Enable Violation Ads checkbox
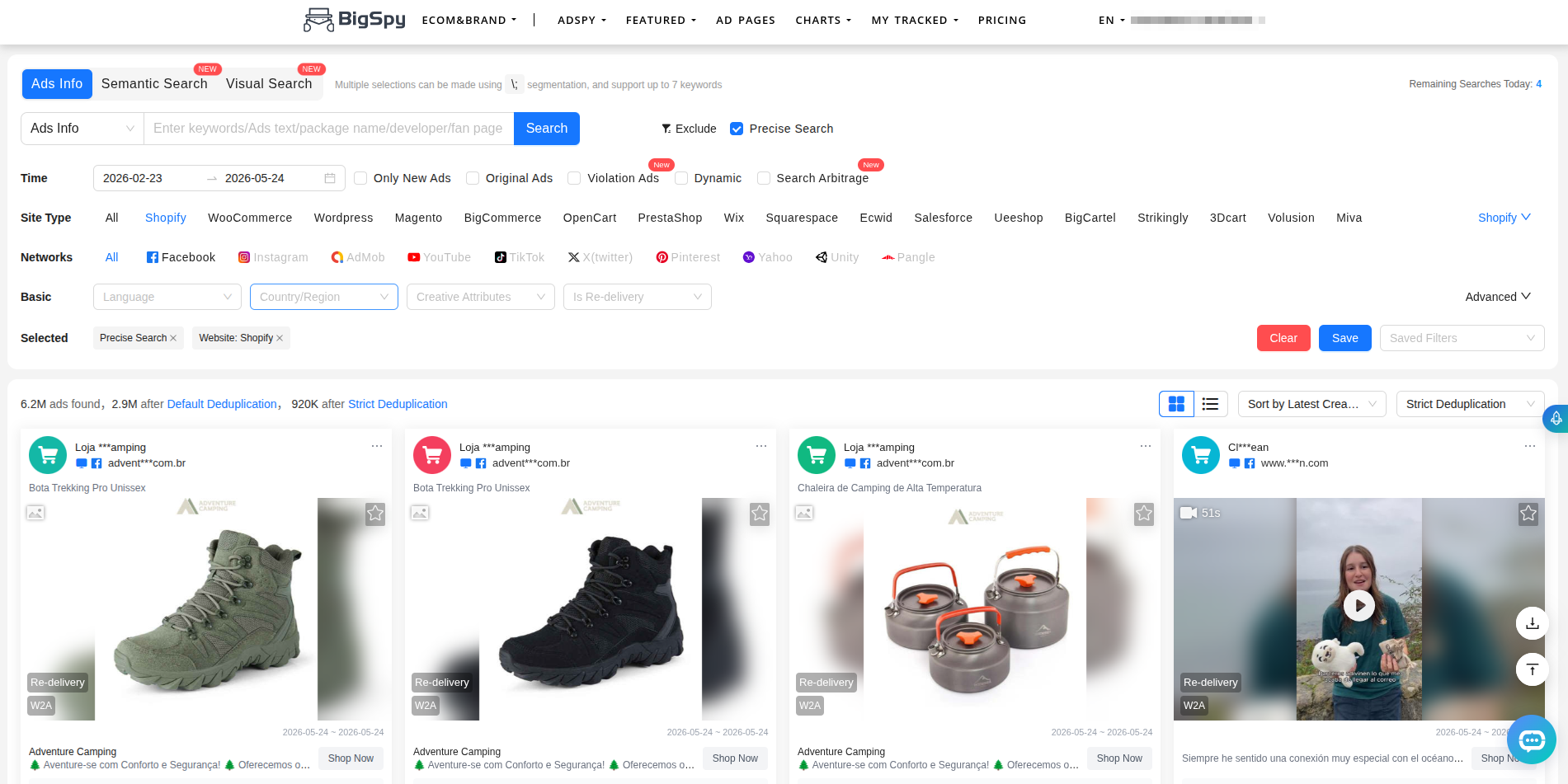The width and height of the screenshot is (1568, 784). point(574,178)
